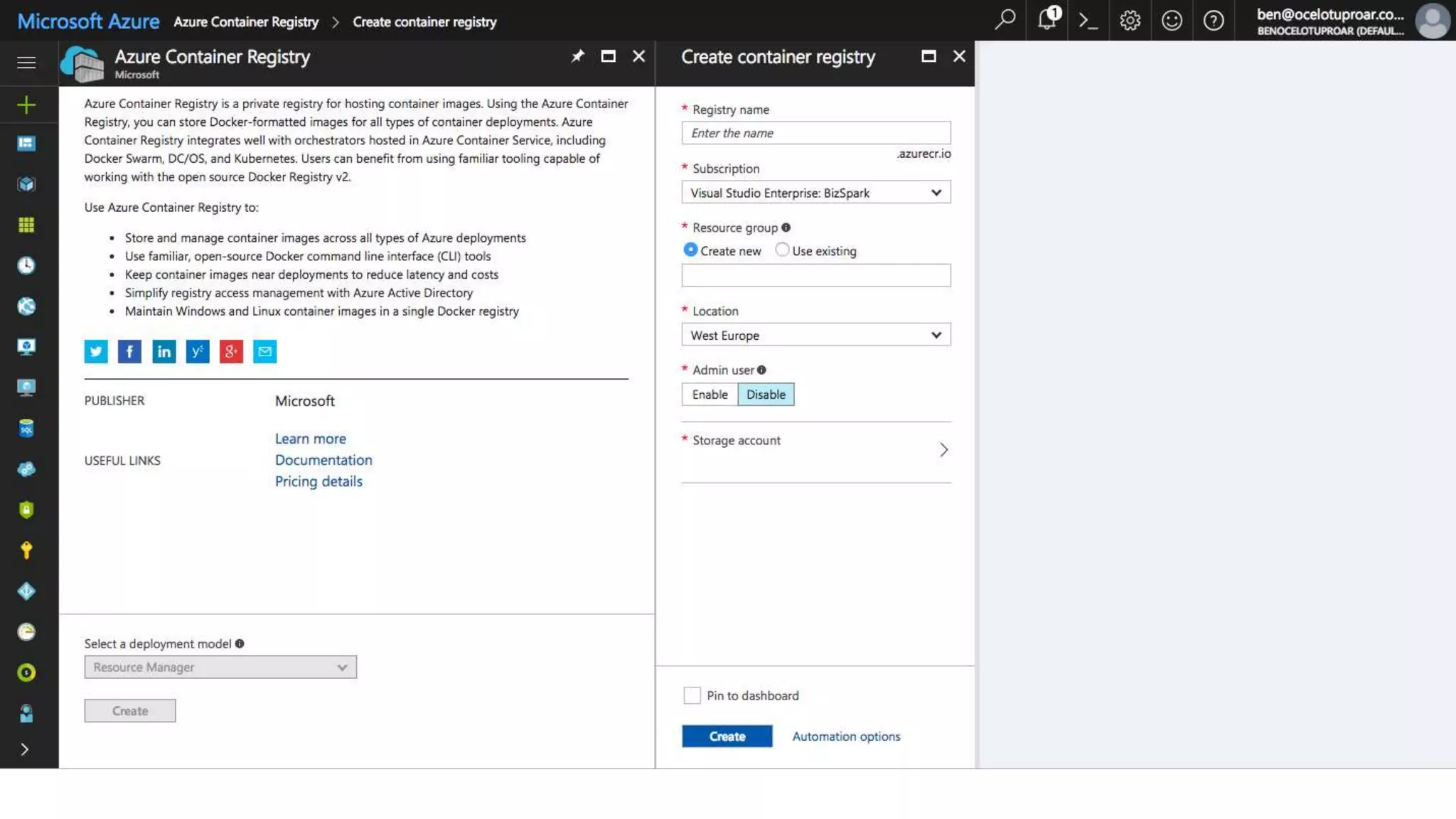
Task: Open portal settings gear
Action: 1130,21
